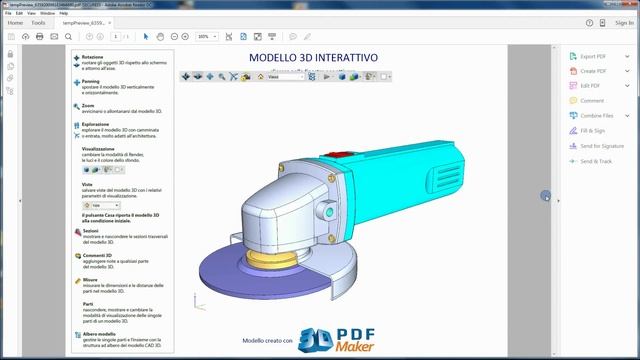This screenshot has width=640, height=360.
Task: Click the page number field
Action: point(116,37)
